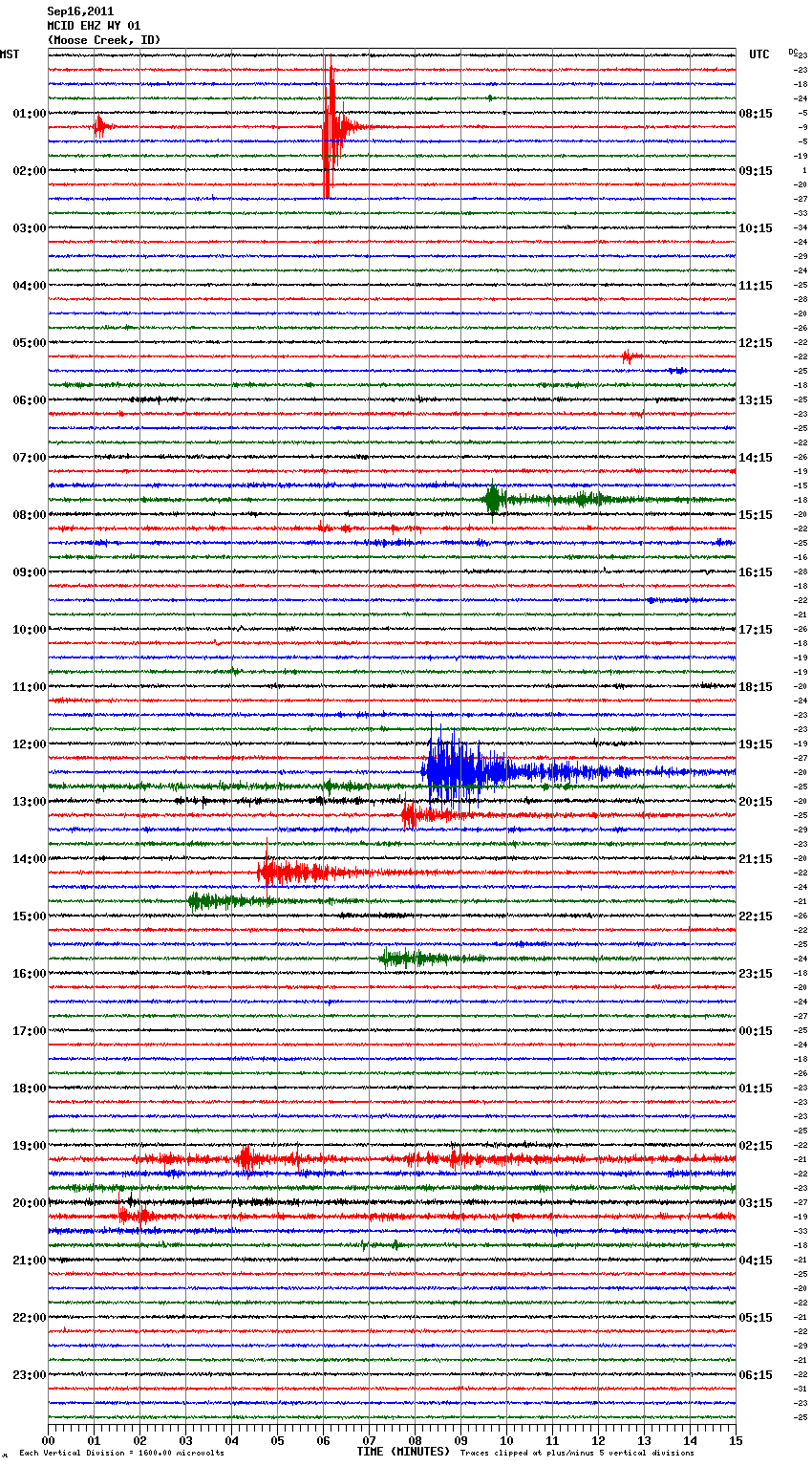Screen dimensions: 812x1466
Task: Click the 04:15 UTC time label
Action: [756, 1260]
